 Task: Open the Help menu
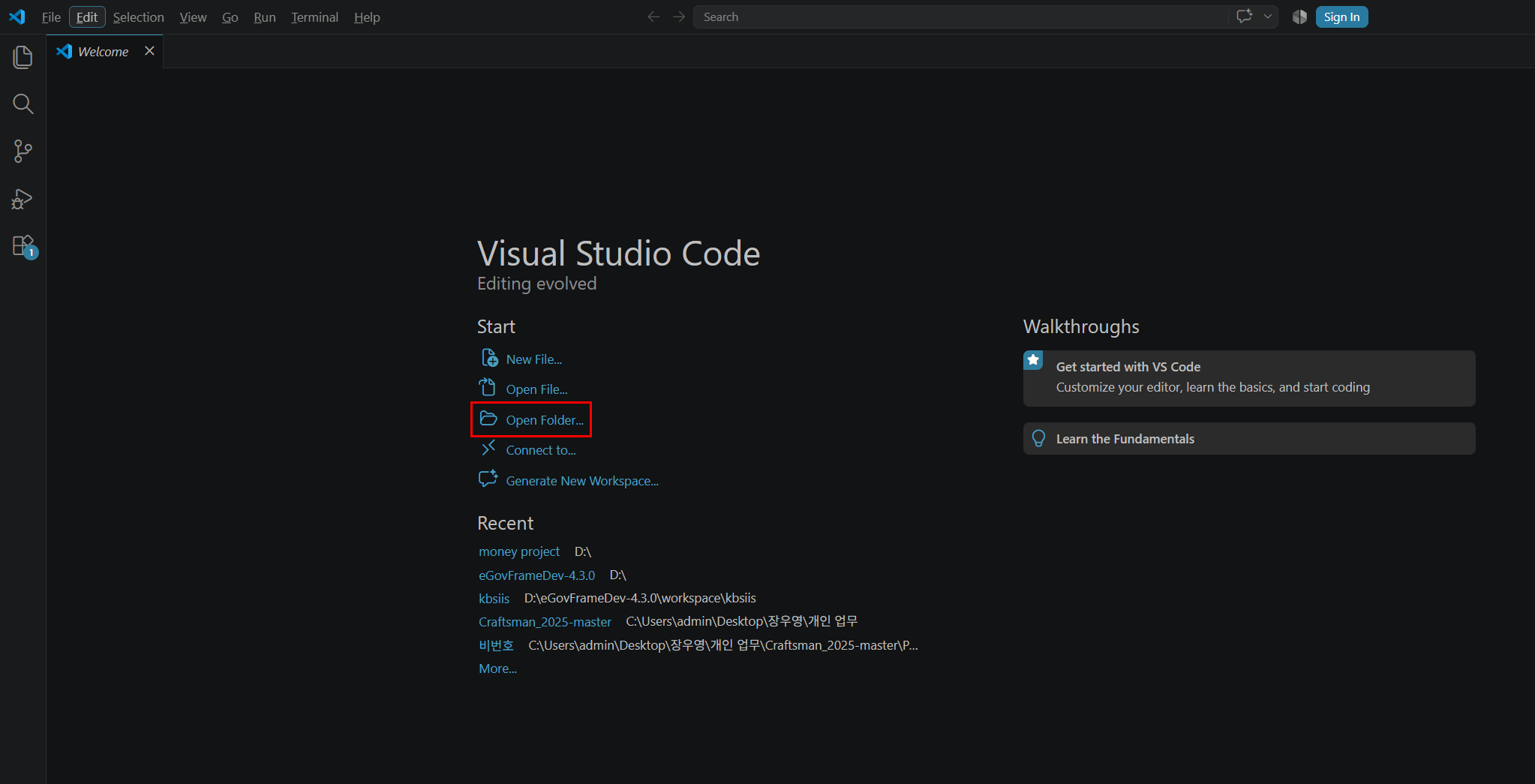[x=367, y=17]
